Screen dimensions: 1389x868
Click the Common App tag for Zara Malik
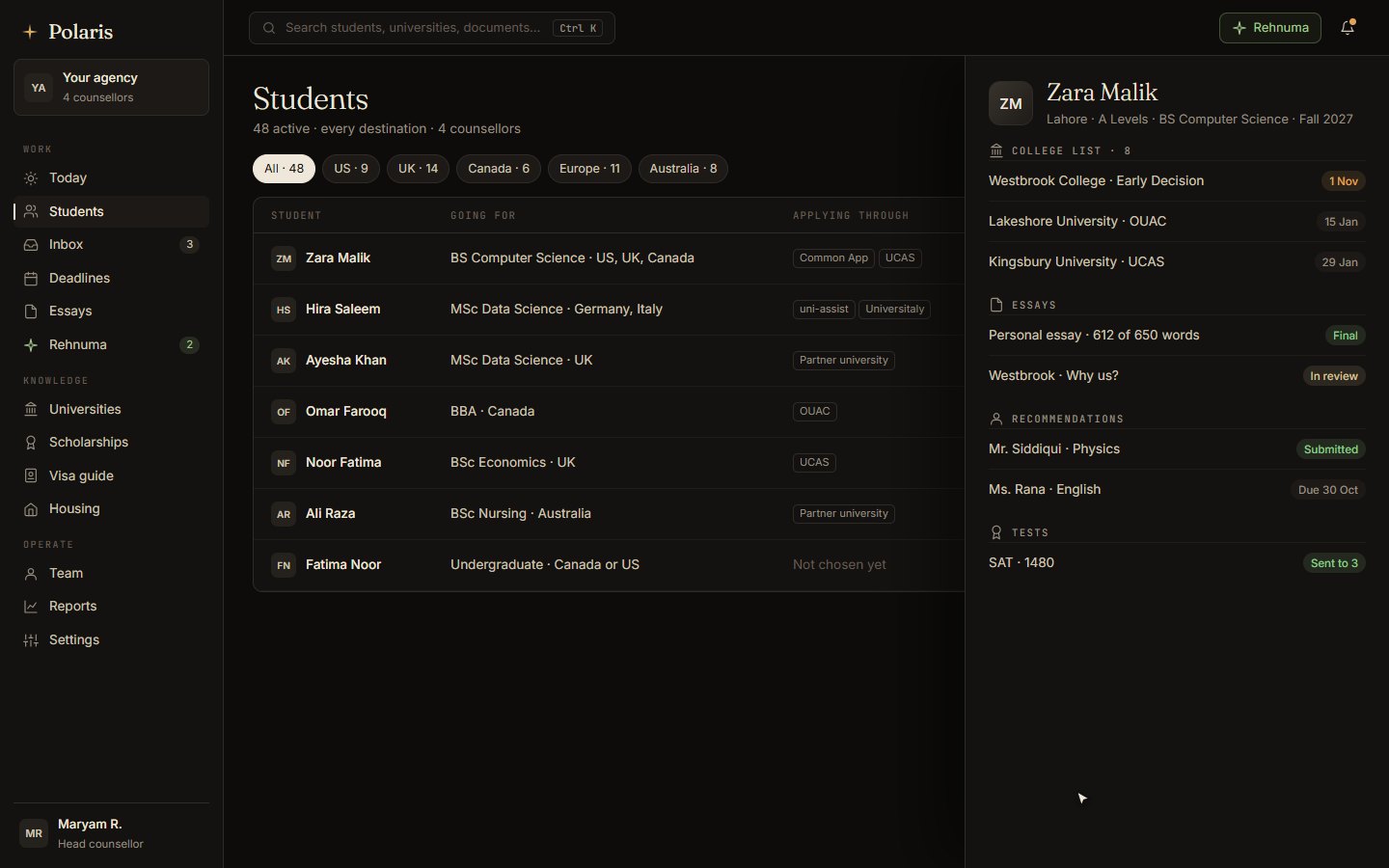833,258
